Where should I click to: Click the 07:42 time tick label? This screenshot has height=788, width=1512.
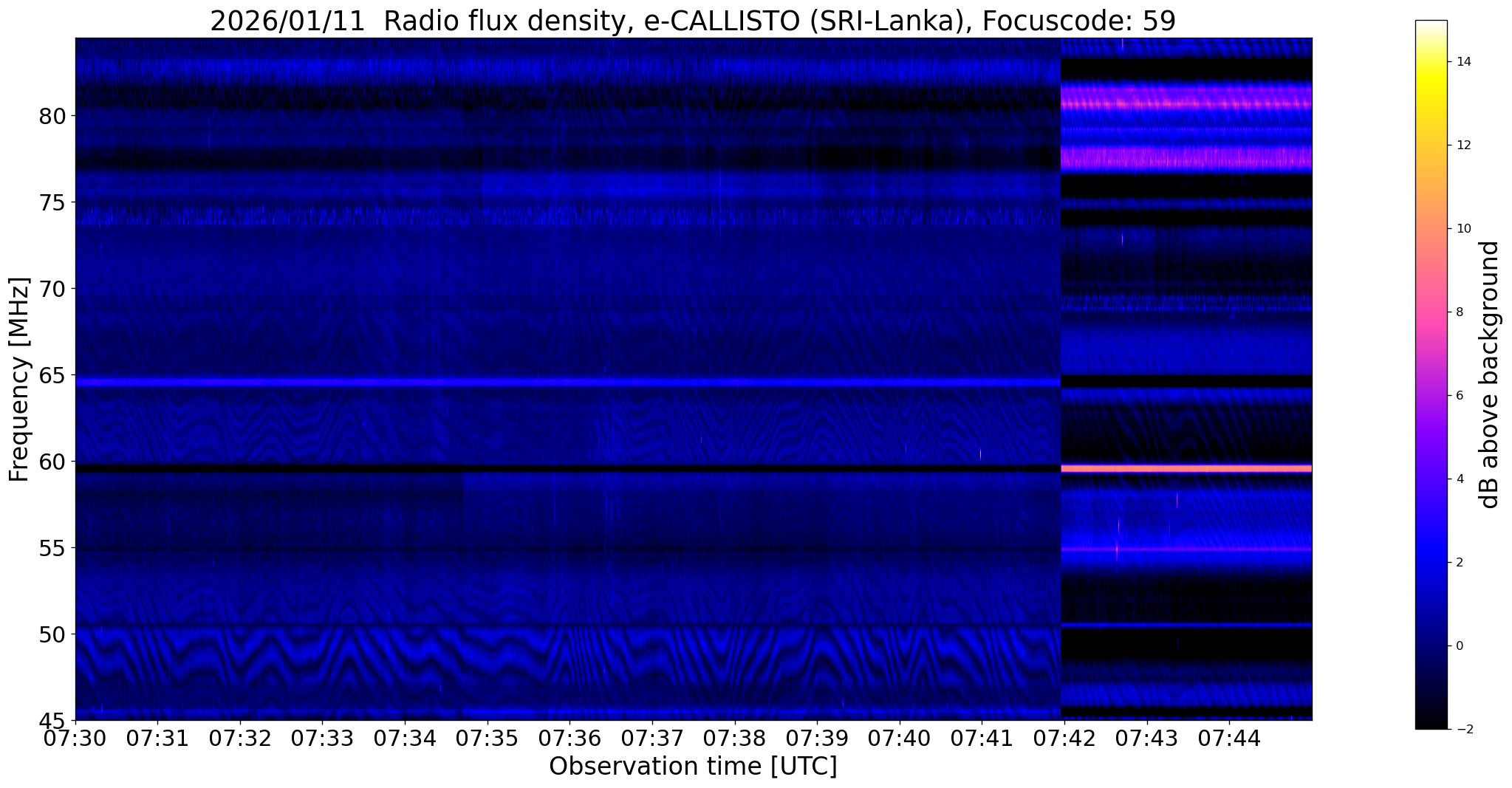coord(1064,738)
